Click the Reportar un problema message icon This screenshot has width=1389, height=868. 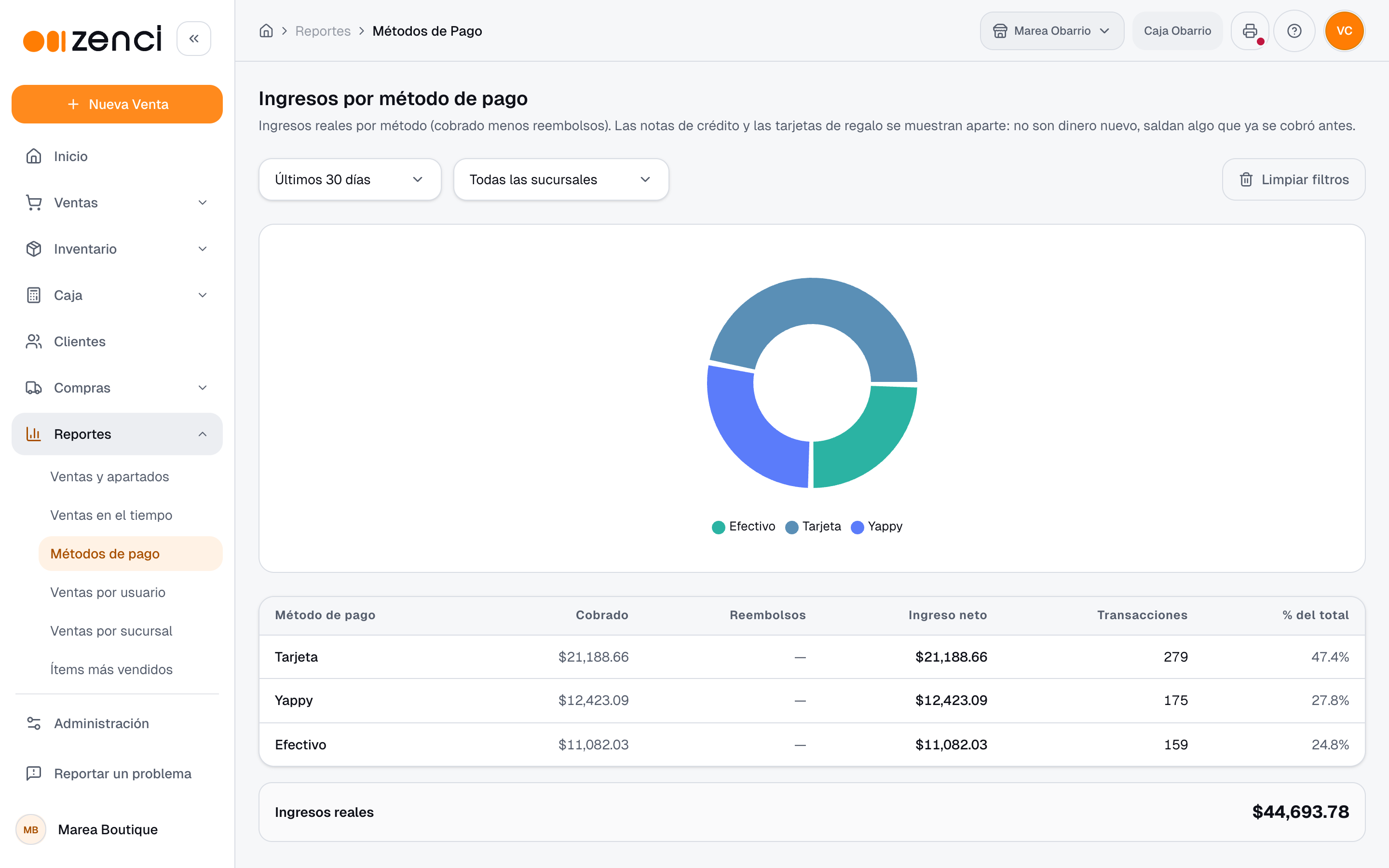34,773
